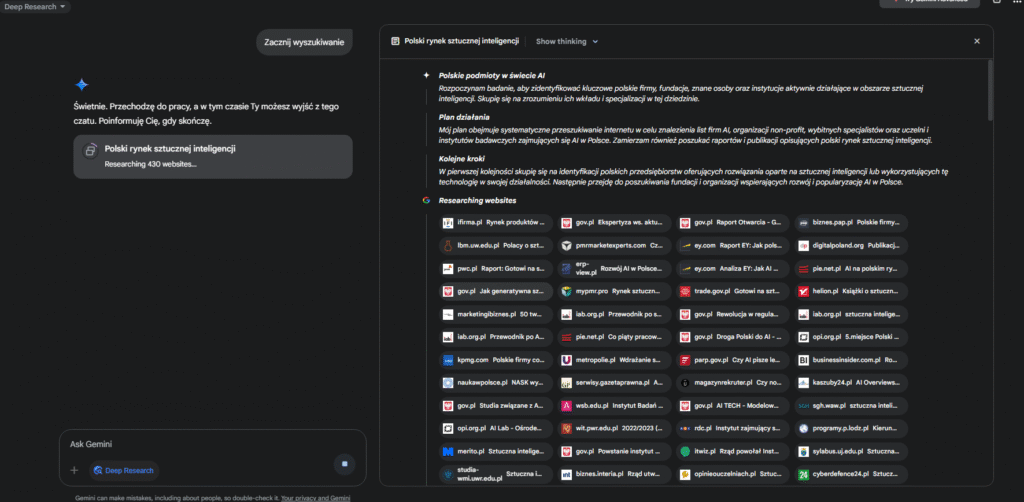Open the pie.net.pl Co piąty pracow... source
Screen dimensions: 1024x502
614,337
